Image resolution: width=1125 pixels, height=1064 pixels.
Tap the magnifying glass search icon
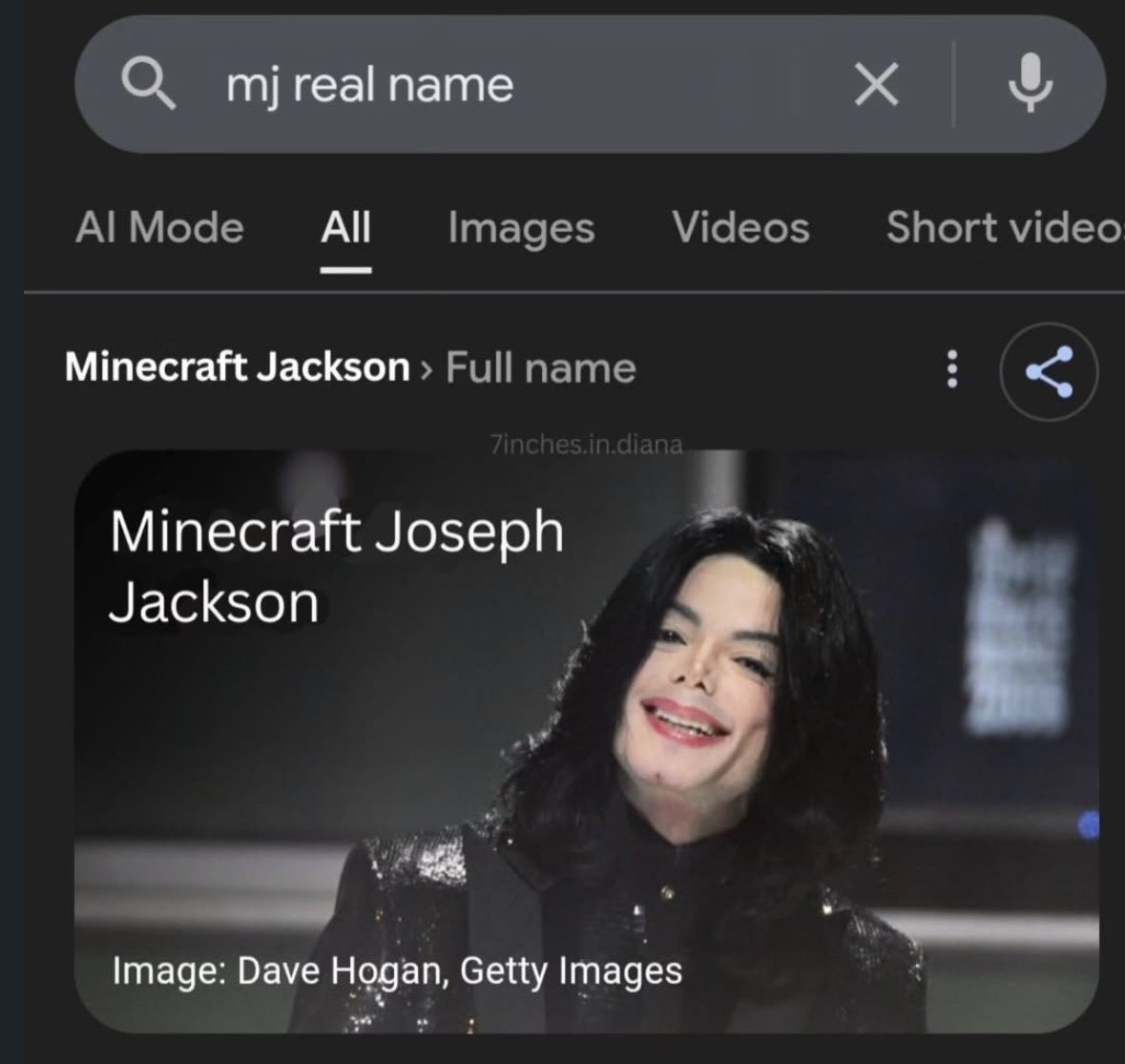tap(149, 84)
